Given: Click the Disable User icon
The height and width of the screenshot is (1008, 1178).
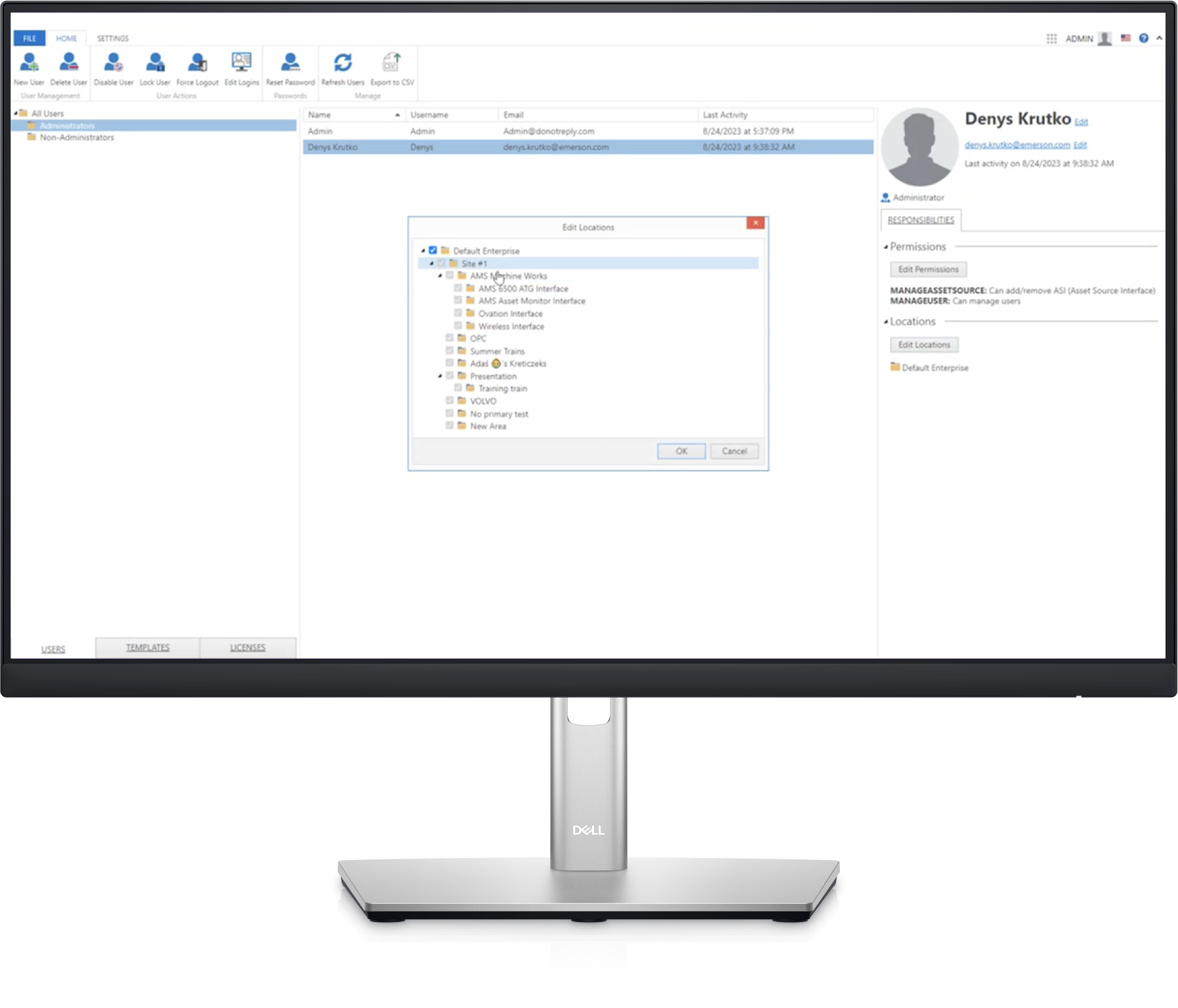Looking at the screenshot, I should point(114,63).
